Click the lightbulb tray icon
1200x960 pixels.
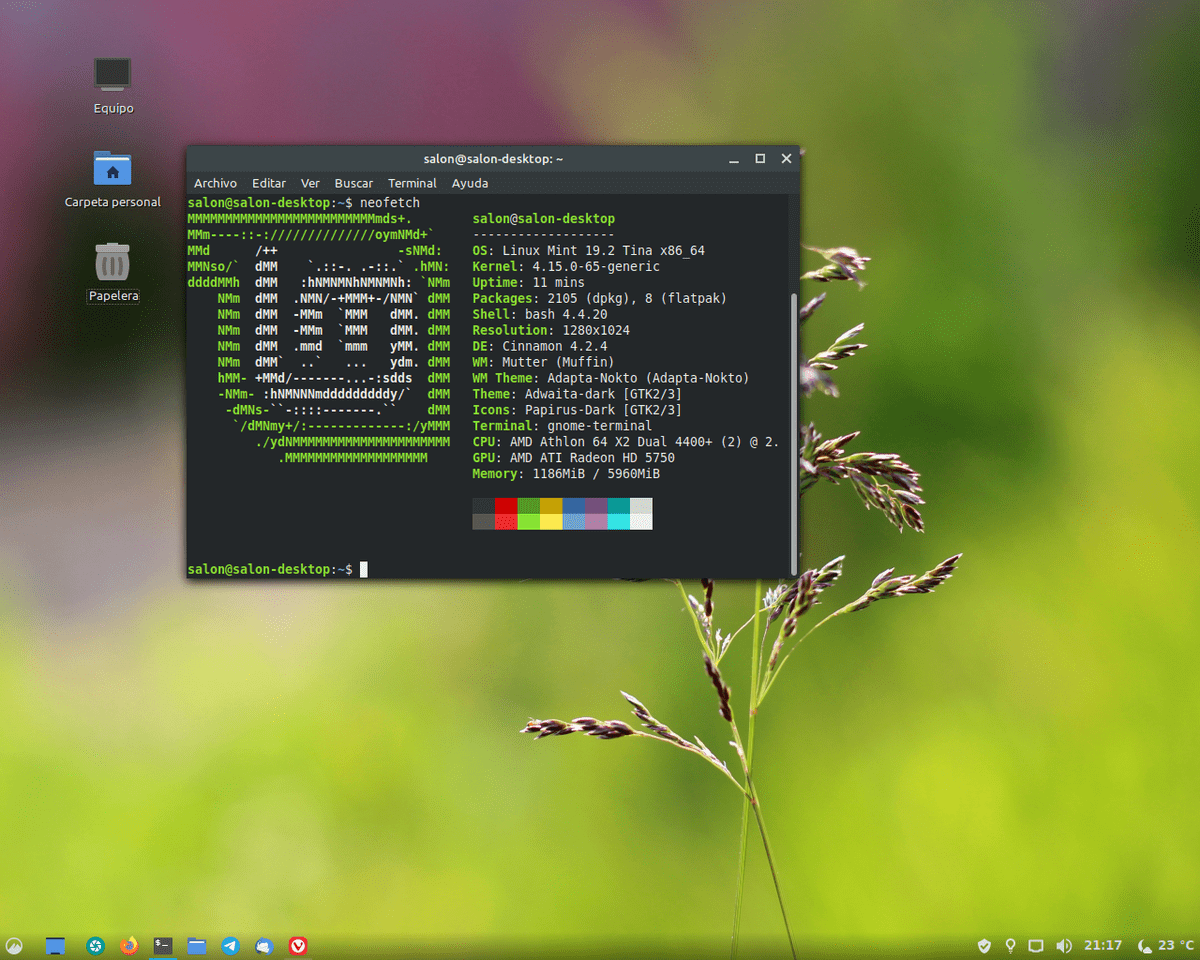click(1010, 945)
